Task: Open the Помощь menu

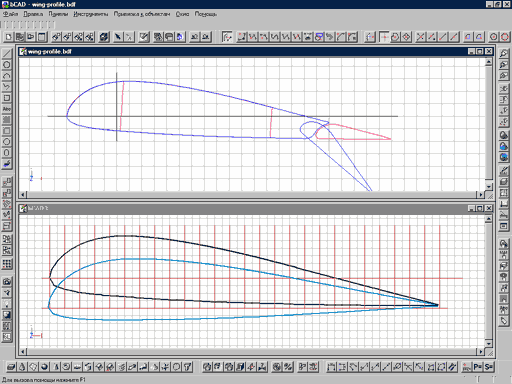Action: [206, 14]
